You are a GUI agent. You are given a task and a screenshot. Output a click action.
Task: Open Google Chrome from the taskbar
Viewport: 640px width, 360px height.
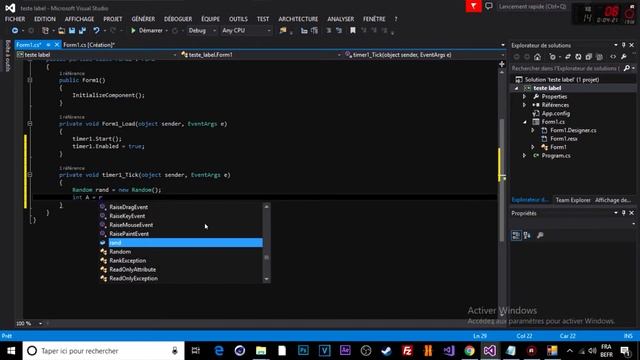point(469,351)
